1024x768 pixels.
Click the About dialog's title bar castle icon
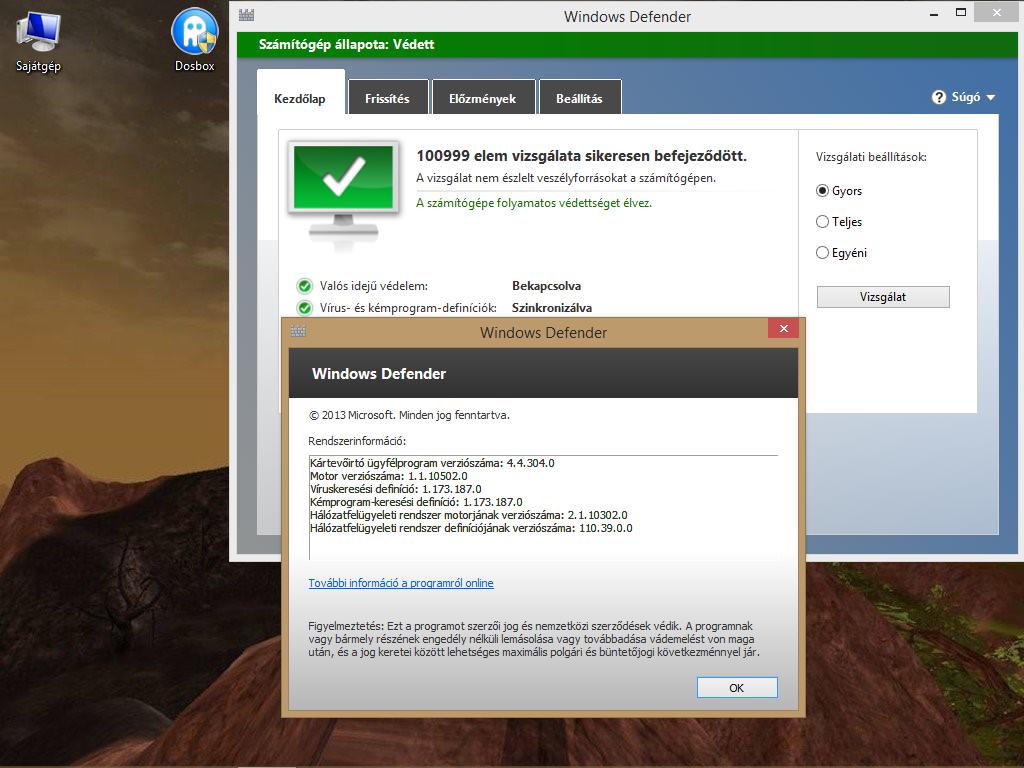pos(298,331)
